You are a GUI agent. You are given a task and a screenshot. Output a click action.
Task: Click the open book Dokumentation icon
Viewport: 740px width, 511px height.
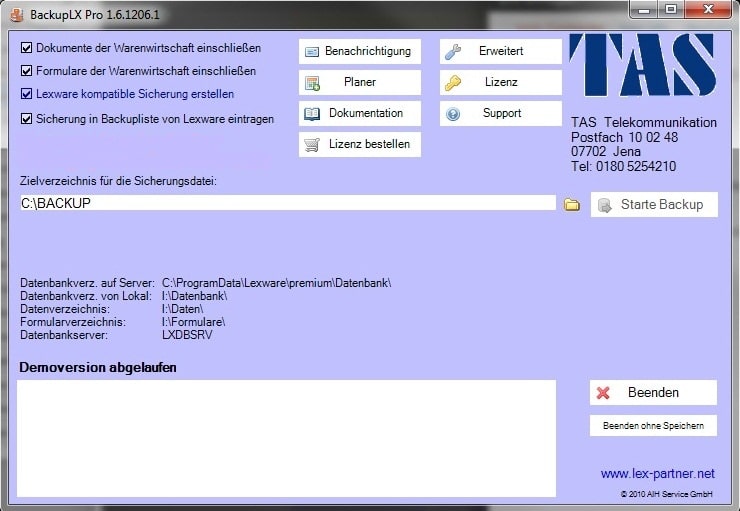(312, 114)
